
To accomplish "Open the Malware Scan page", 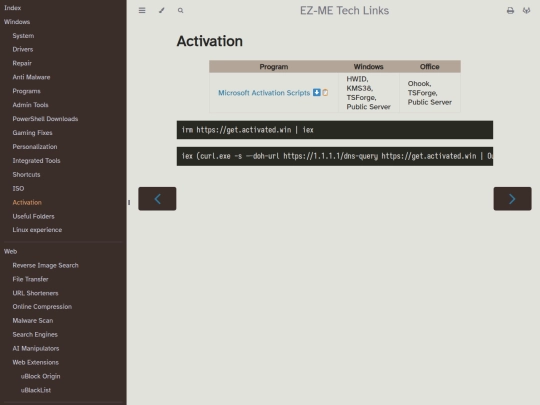I will point(33,320).
